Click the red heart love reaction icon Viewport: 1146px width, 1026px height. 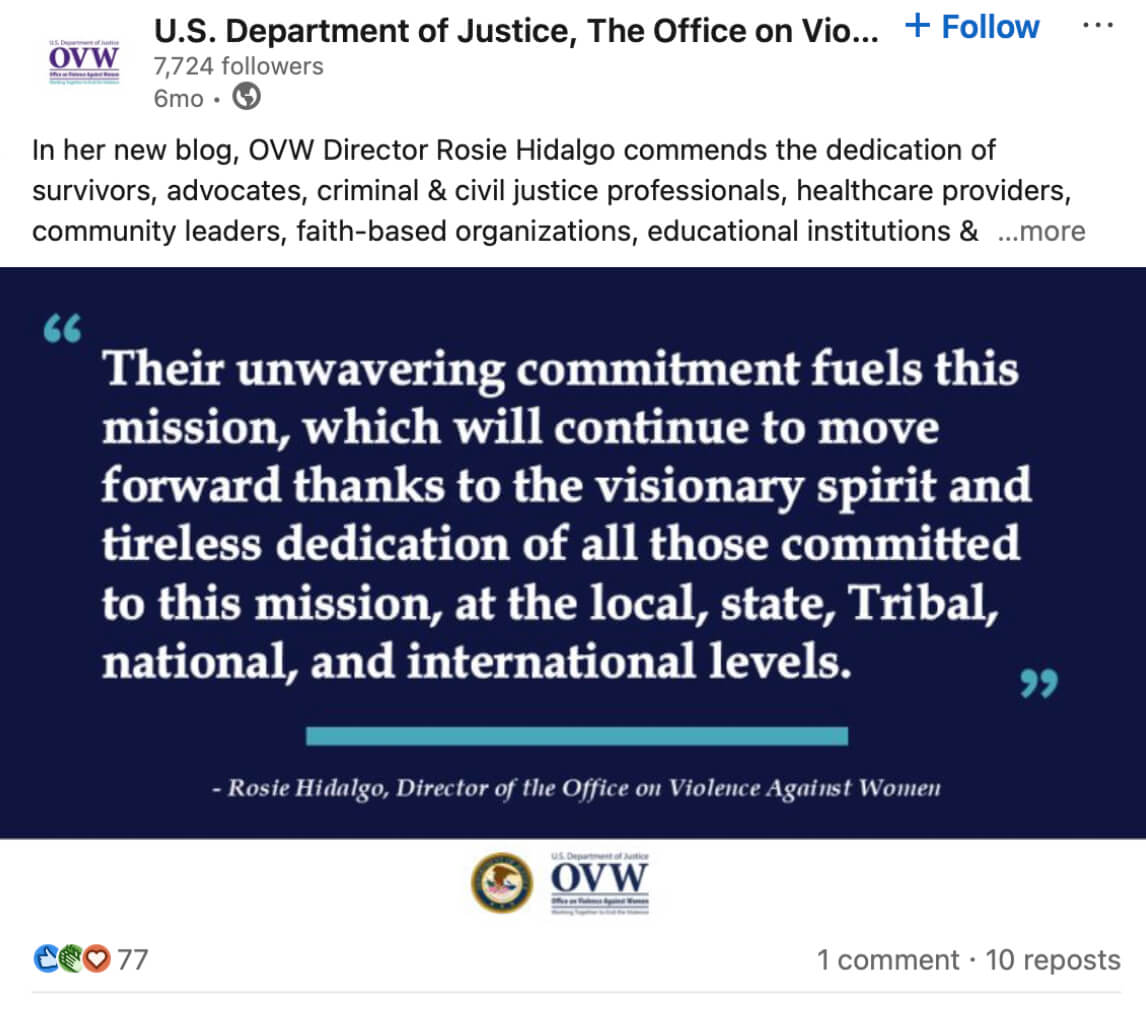[x=96, y=960]
